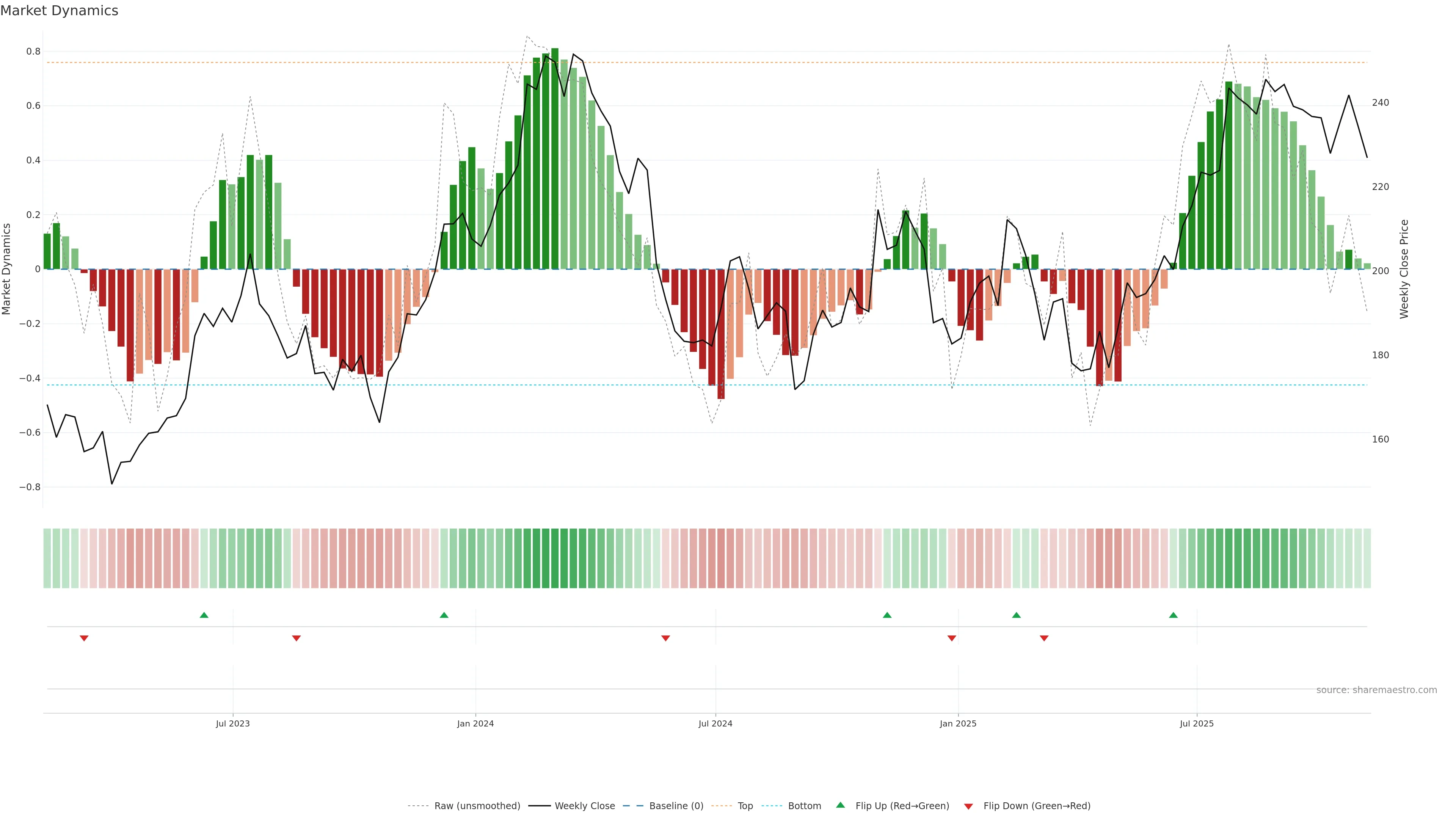Image resolution: width=1456 pixels, height=819 pixels.
Task: Click the Weekly Close Price axis title
Action: tap(1404, 269)
